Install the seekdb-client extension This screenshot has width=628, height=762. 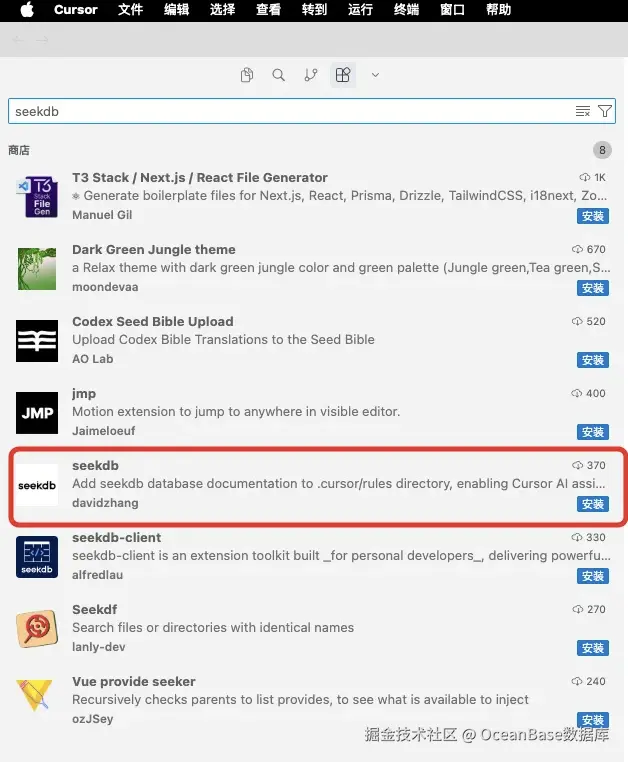[x=593, y=576]
